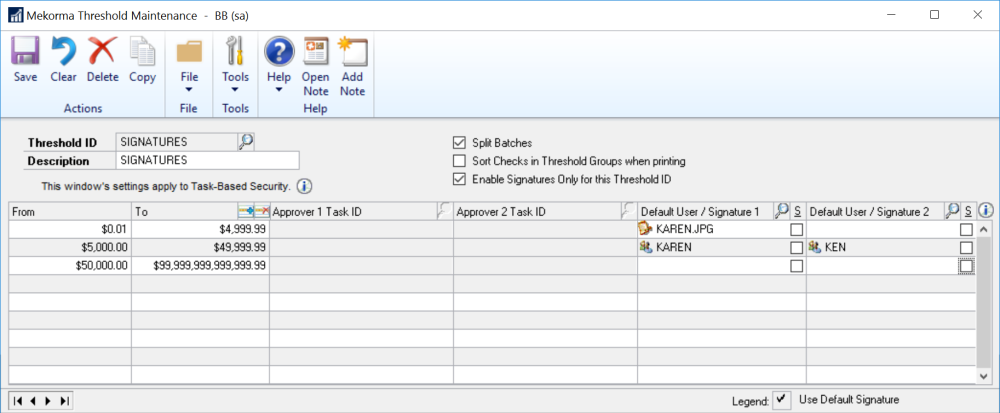Check Signature 1 checkbox on $50,000.00 row
This screenshot has width=1000, height=413.
(797, 266)
